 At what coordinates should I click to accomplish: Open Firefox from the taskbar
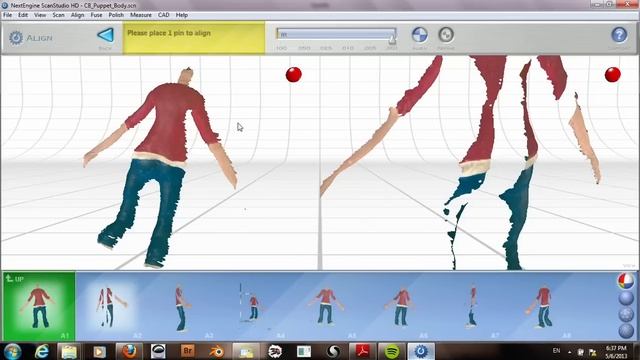[x=129, y=351]
